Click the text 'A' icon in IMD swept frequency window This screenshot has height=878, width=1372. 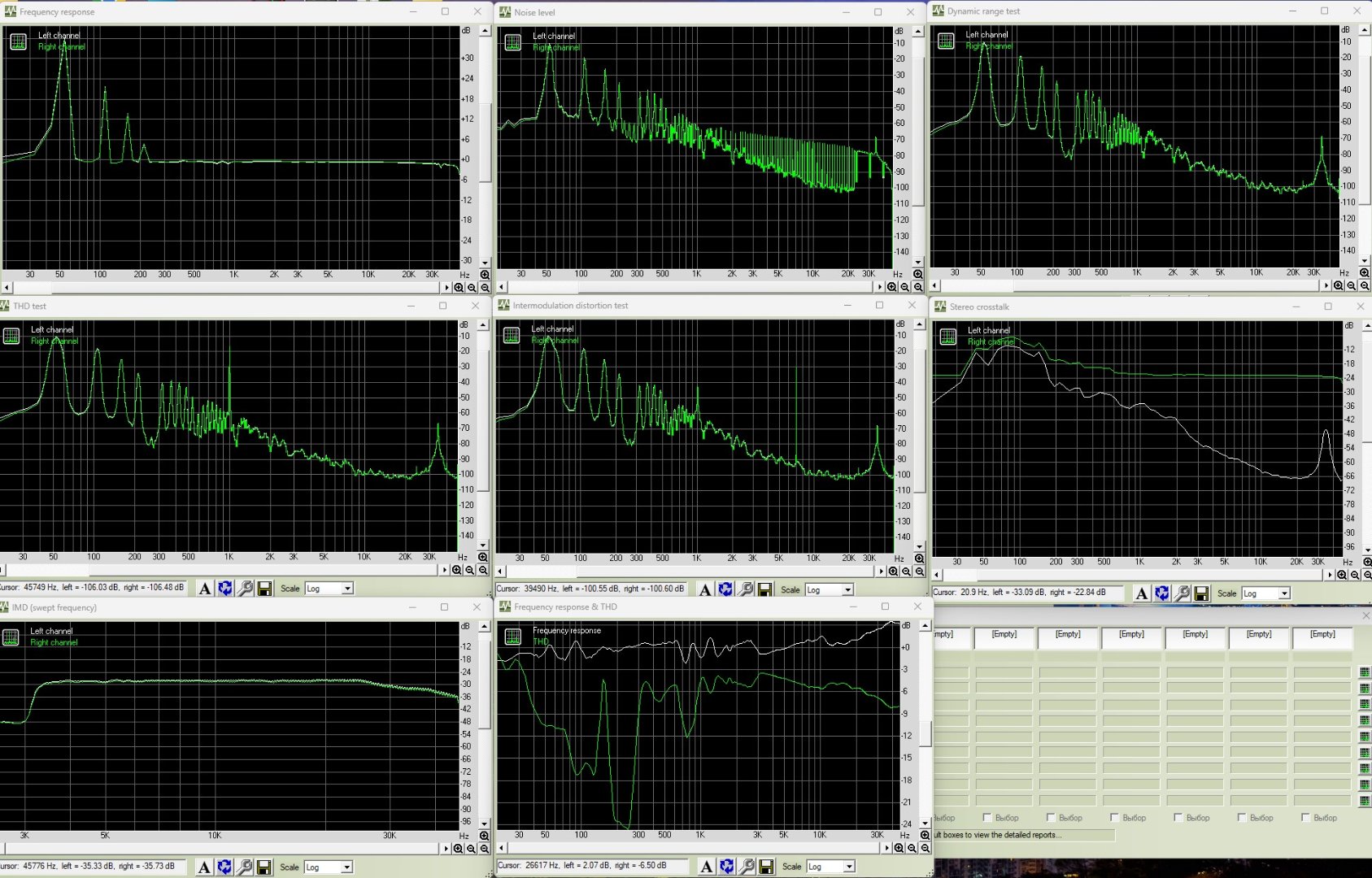(x=204, y=867)
